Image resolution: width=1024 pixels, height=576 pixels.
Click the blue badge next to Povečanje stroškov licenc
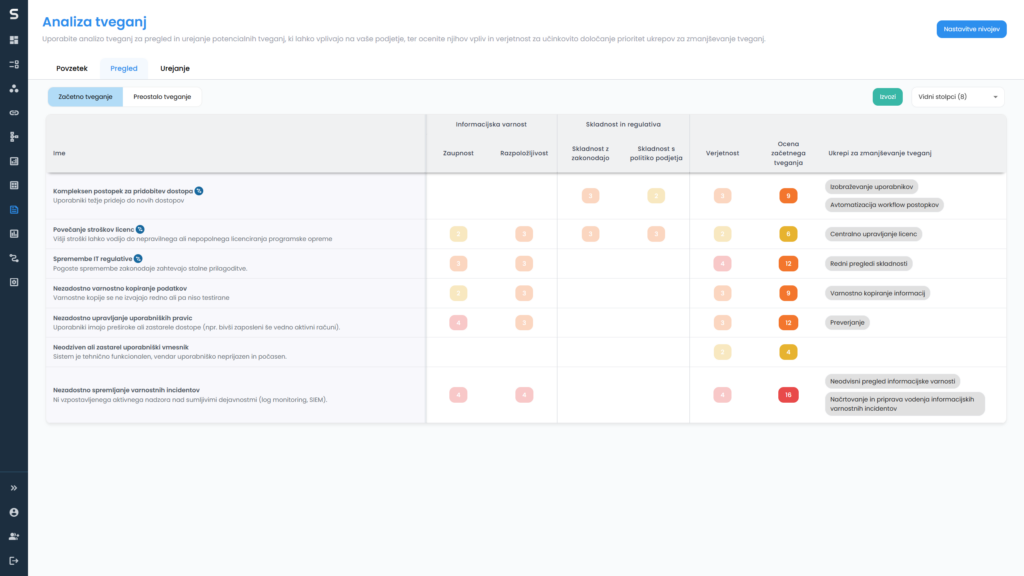(x=140, y=229)
